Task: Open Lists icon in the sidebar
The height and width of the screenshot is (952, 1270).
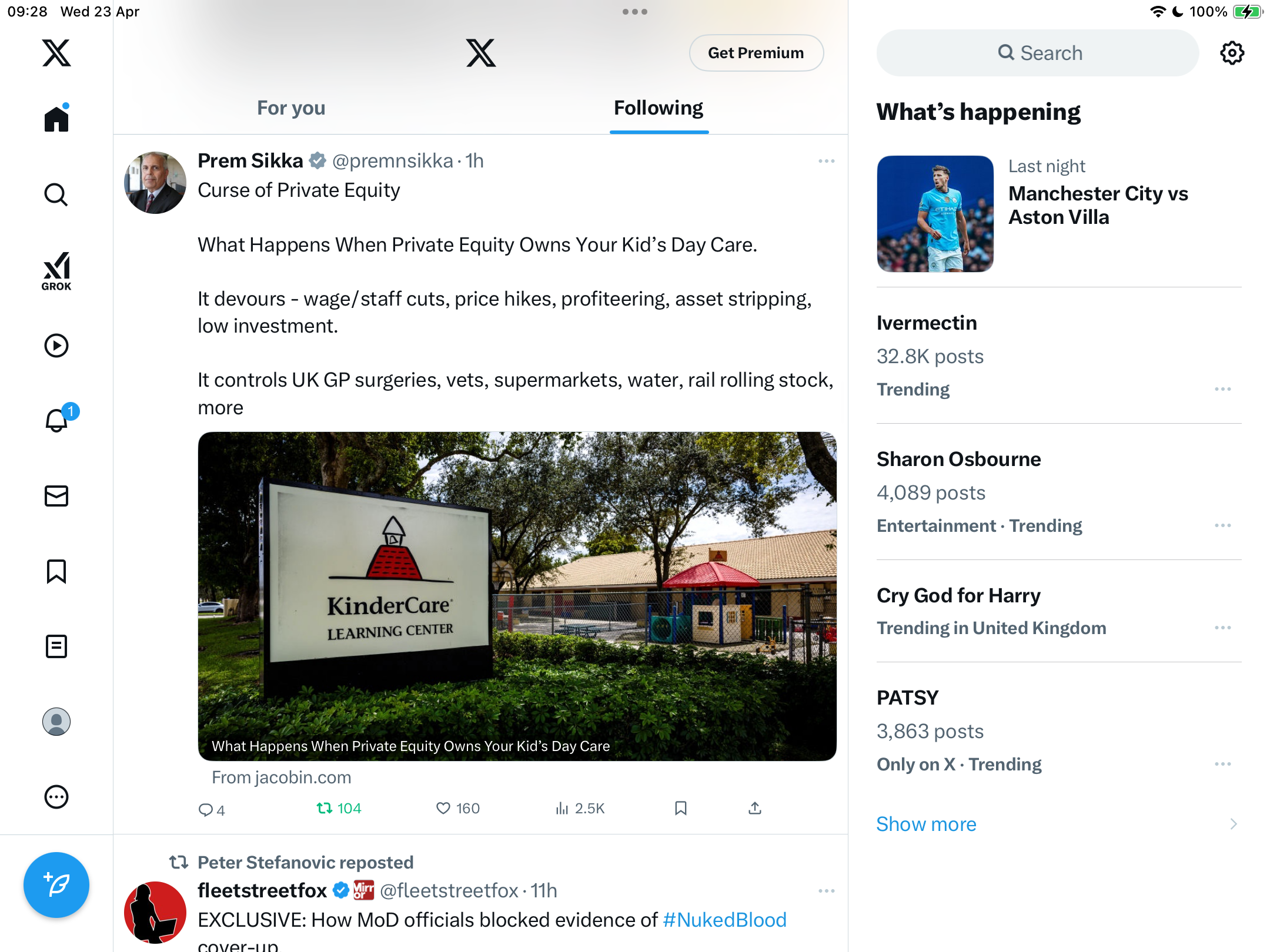Action: coord(56,646)
